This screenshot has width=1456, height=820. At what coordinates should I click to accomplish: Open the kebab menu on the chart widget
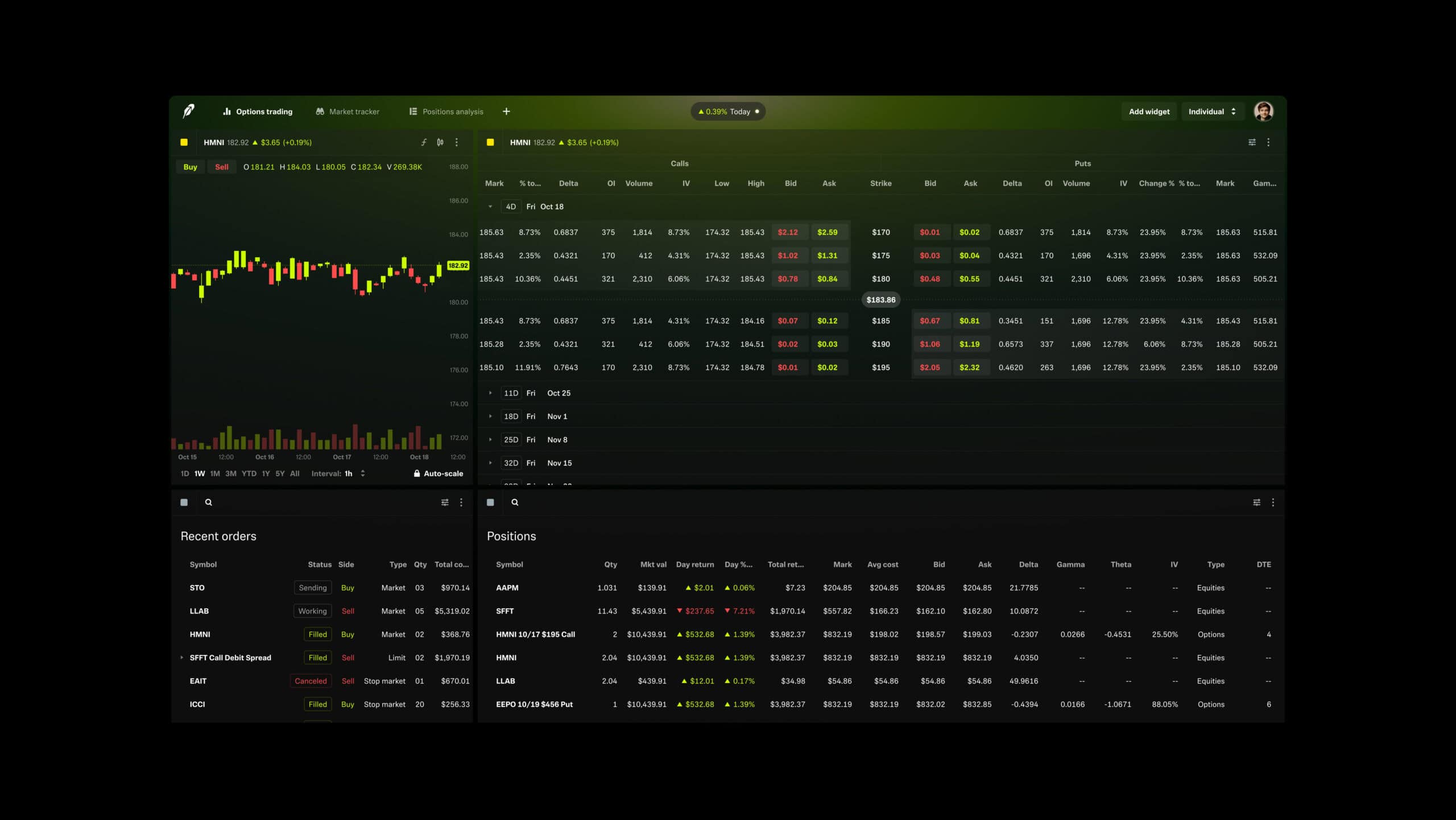click(457, 142)
